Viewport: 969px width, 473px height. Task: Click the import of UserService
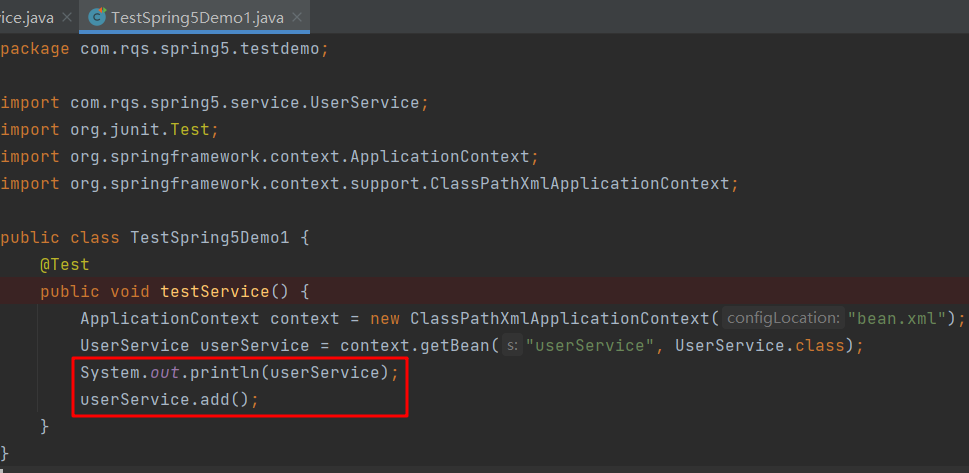(x=214, y=103)
